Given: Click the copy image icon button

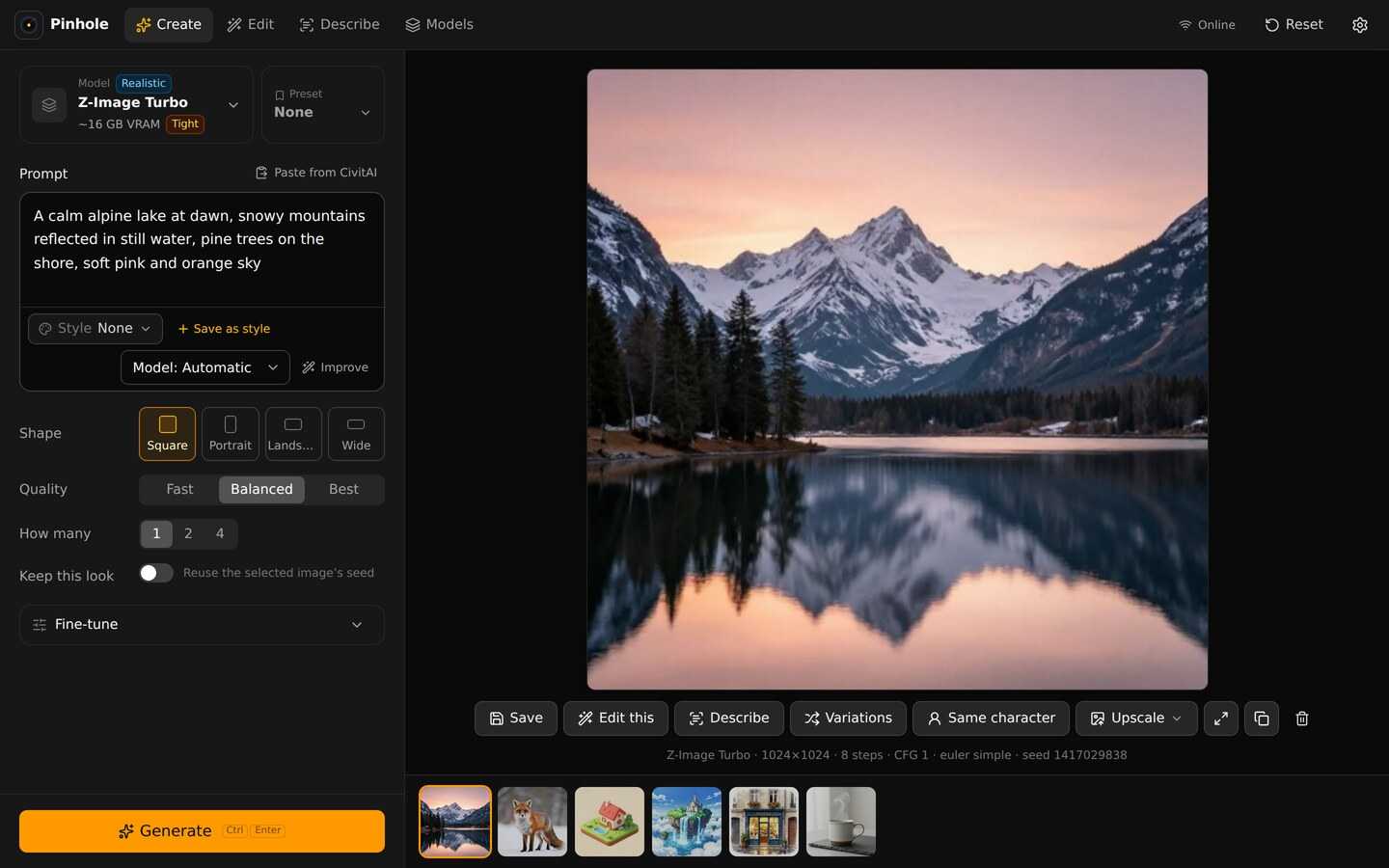Looking at the screenshot, I should click(1262, 719).
